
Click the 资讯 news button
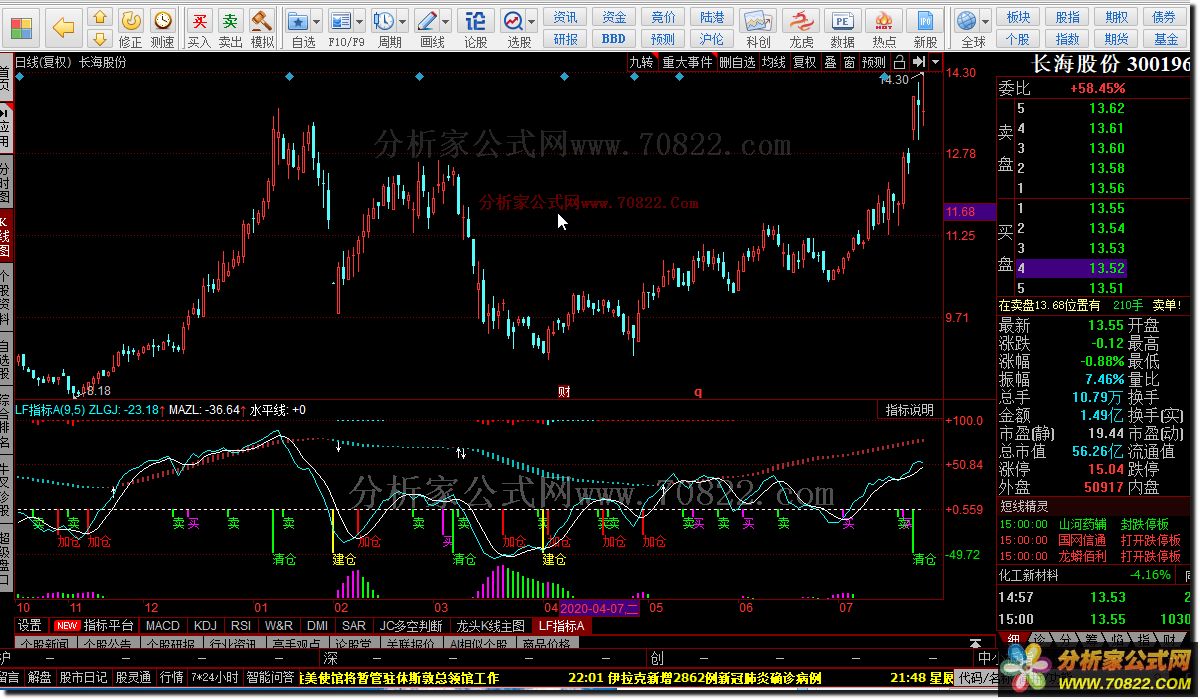565,17
